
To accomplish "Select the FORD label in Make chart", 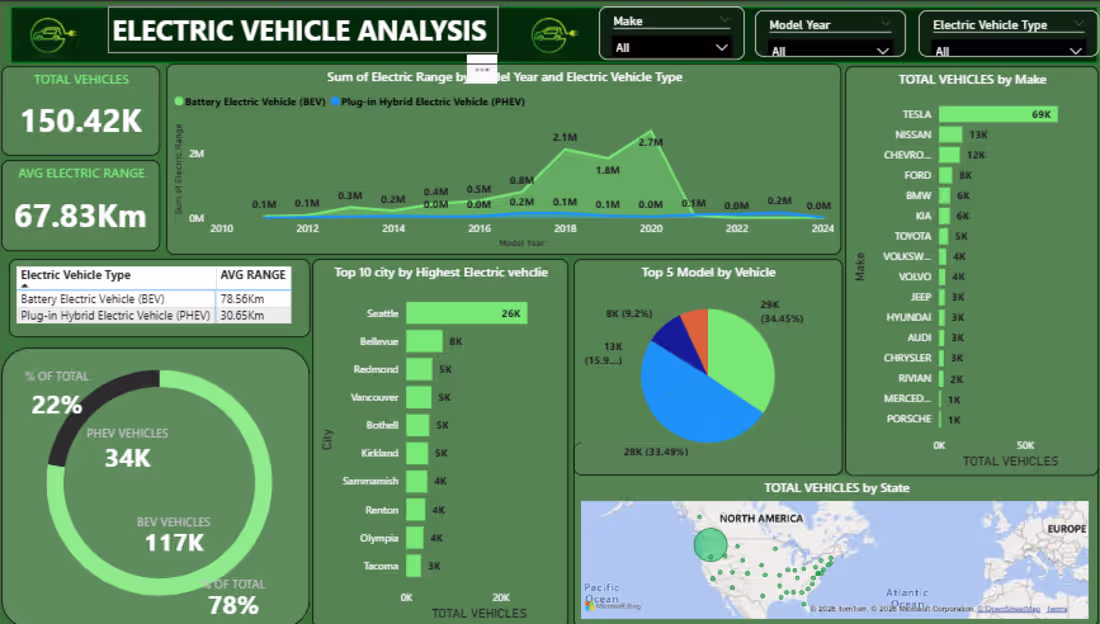I will [918, 175].
